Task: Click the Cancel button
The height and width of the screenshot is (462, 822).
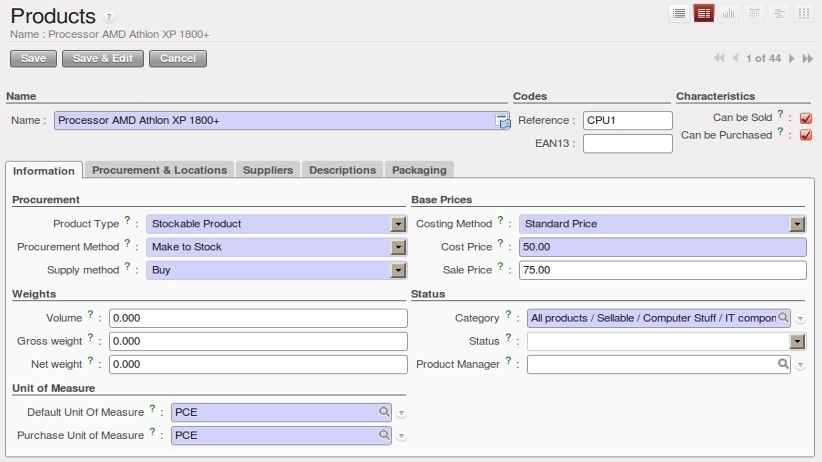Action: (178, 58)
